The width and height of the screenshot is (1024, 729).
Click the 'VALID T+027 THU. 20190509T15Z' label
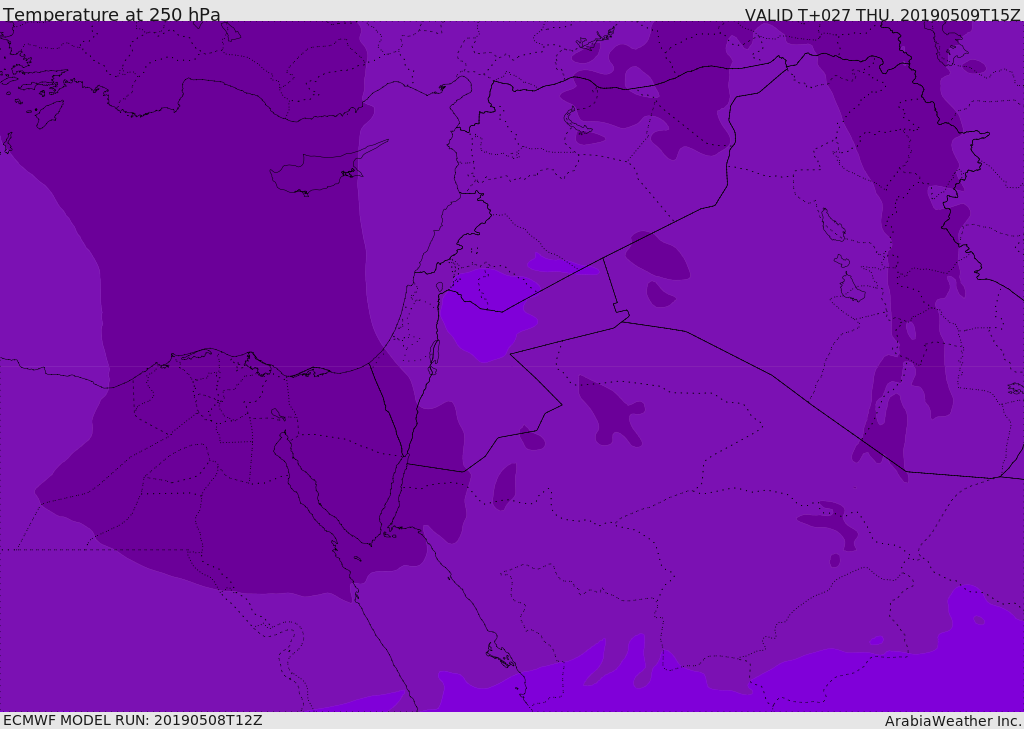tap(882, 15)
